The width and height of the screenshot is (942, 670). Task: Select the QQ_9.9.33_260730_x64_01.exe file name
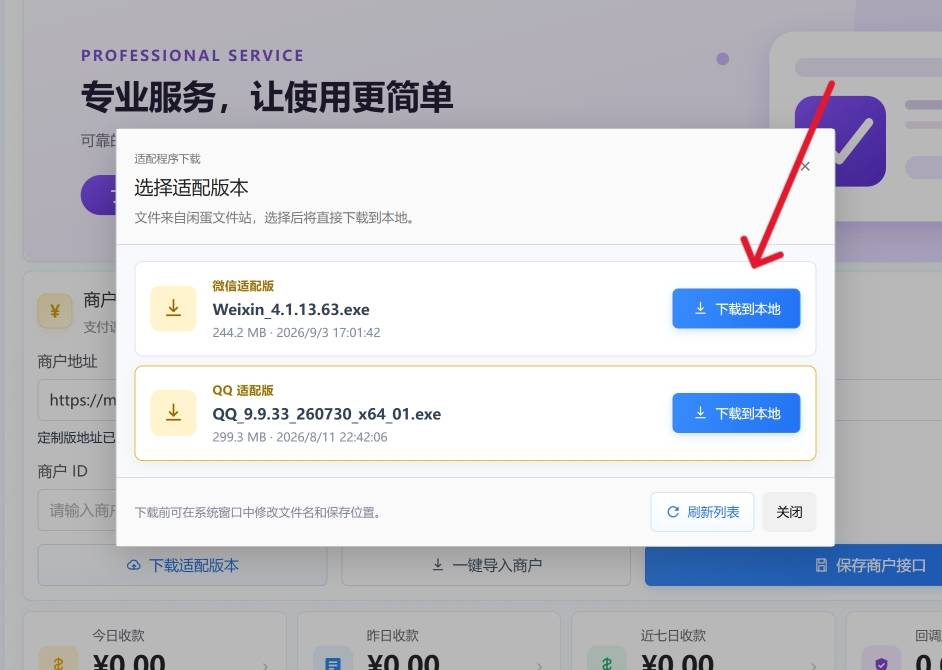pos(327,414)
